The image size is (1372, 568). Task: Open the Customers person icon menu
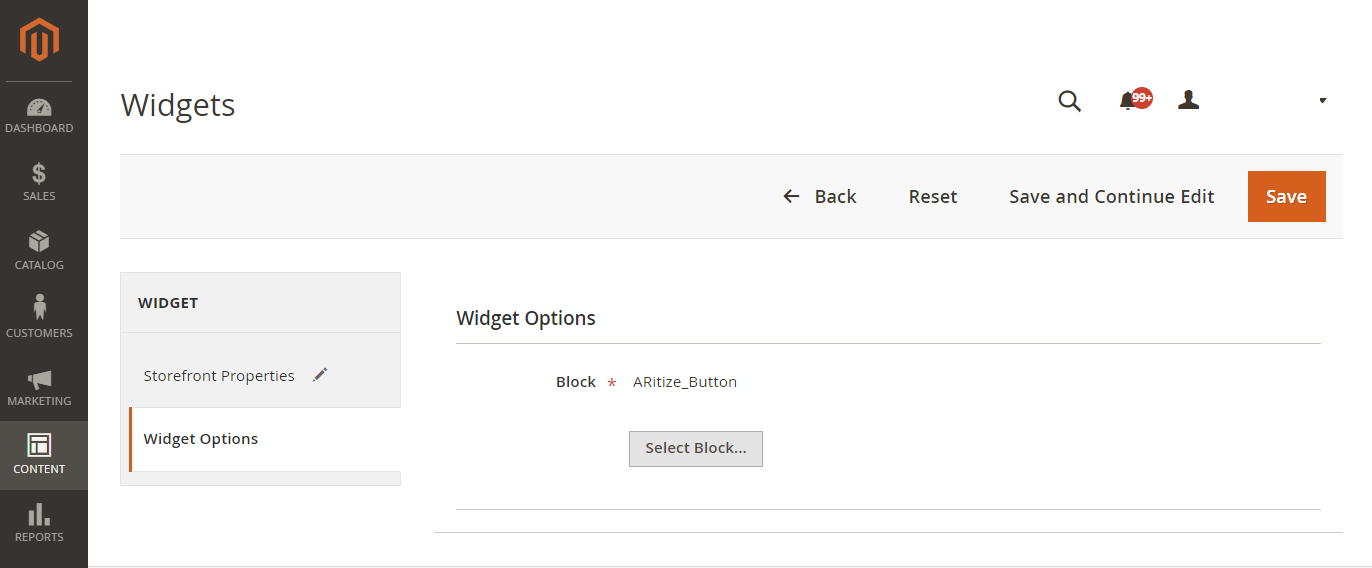[x=39, y=308]
